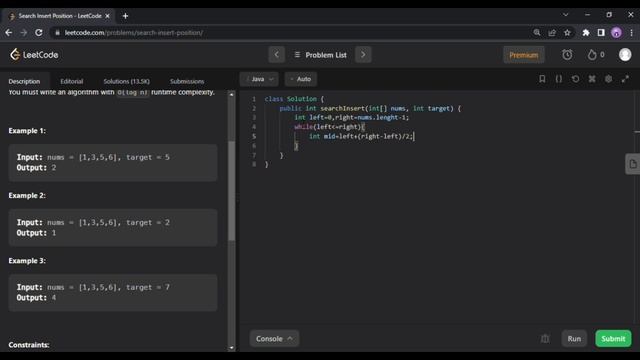Image resolution: width=640 pixels, height=360 pixels.
Task: Expand the Console panel
Action: [x=274, y=338]
